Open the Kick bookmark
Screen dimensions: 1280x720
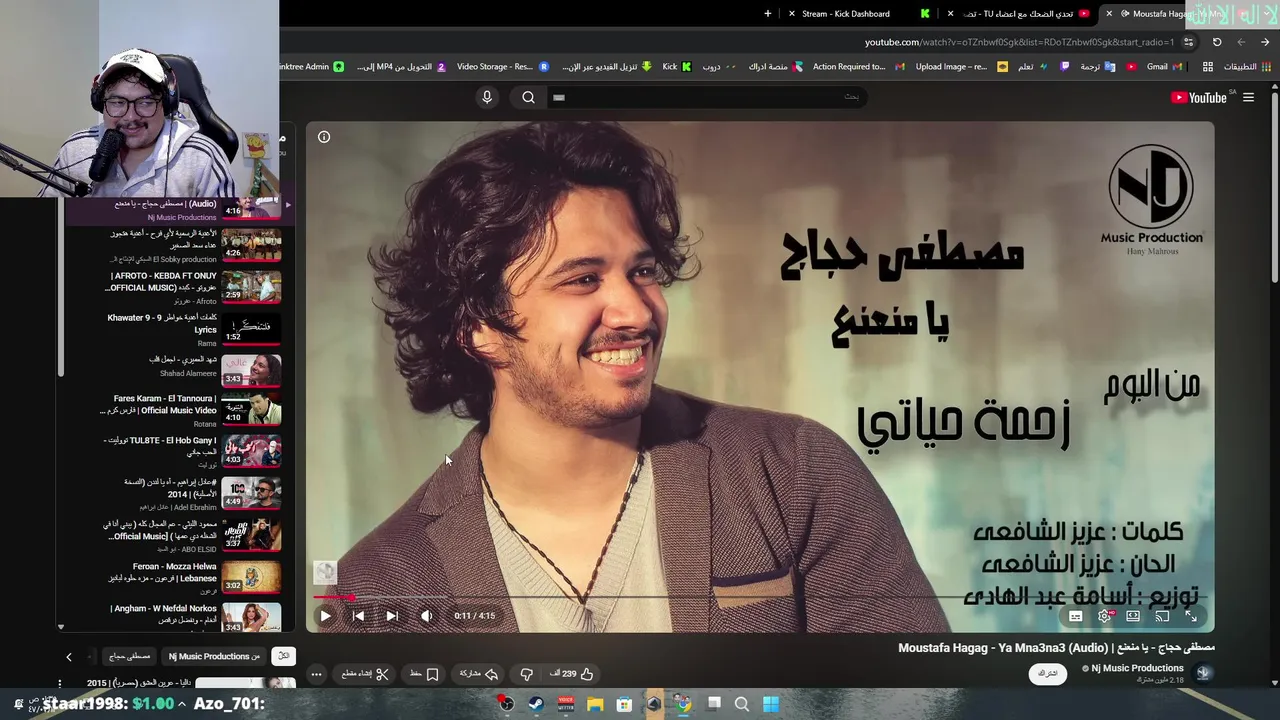pos(677,67)
